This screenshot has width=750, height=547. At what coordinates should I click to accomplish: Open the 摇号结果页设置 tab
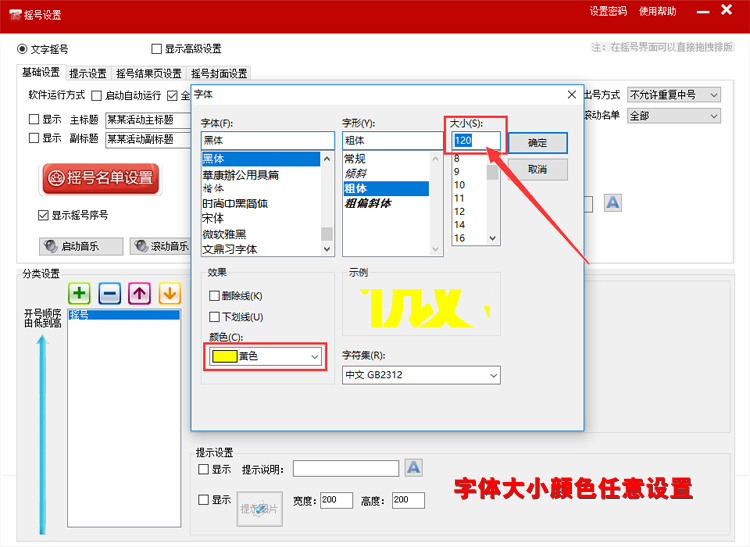click(149, 73)
